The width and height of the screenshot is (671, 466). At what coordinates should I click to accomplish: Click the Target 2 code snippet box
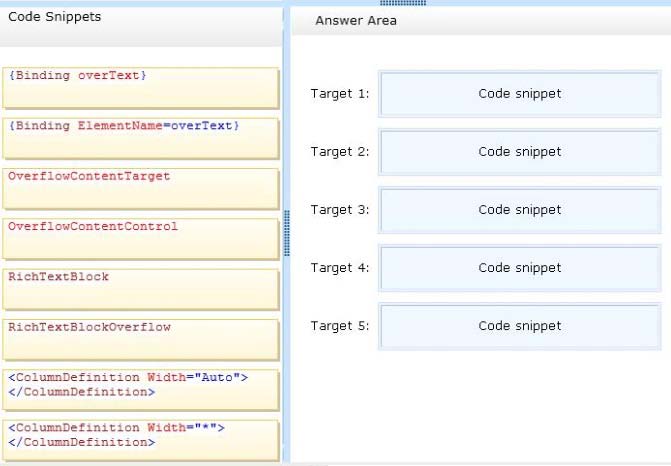tap(520, 152)
